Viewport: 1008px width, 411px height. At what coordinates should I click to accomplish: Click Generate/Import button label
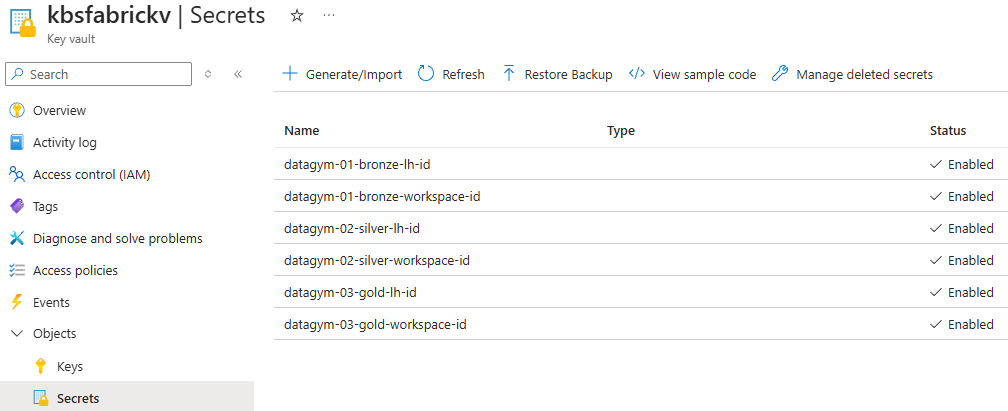pyautogui.click(x=354, y=75)
